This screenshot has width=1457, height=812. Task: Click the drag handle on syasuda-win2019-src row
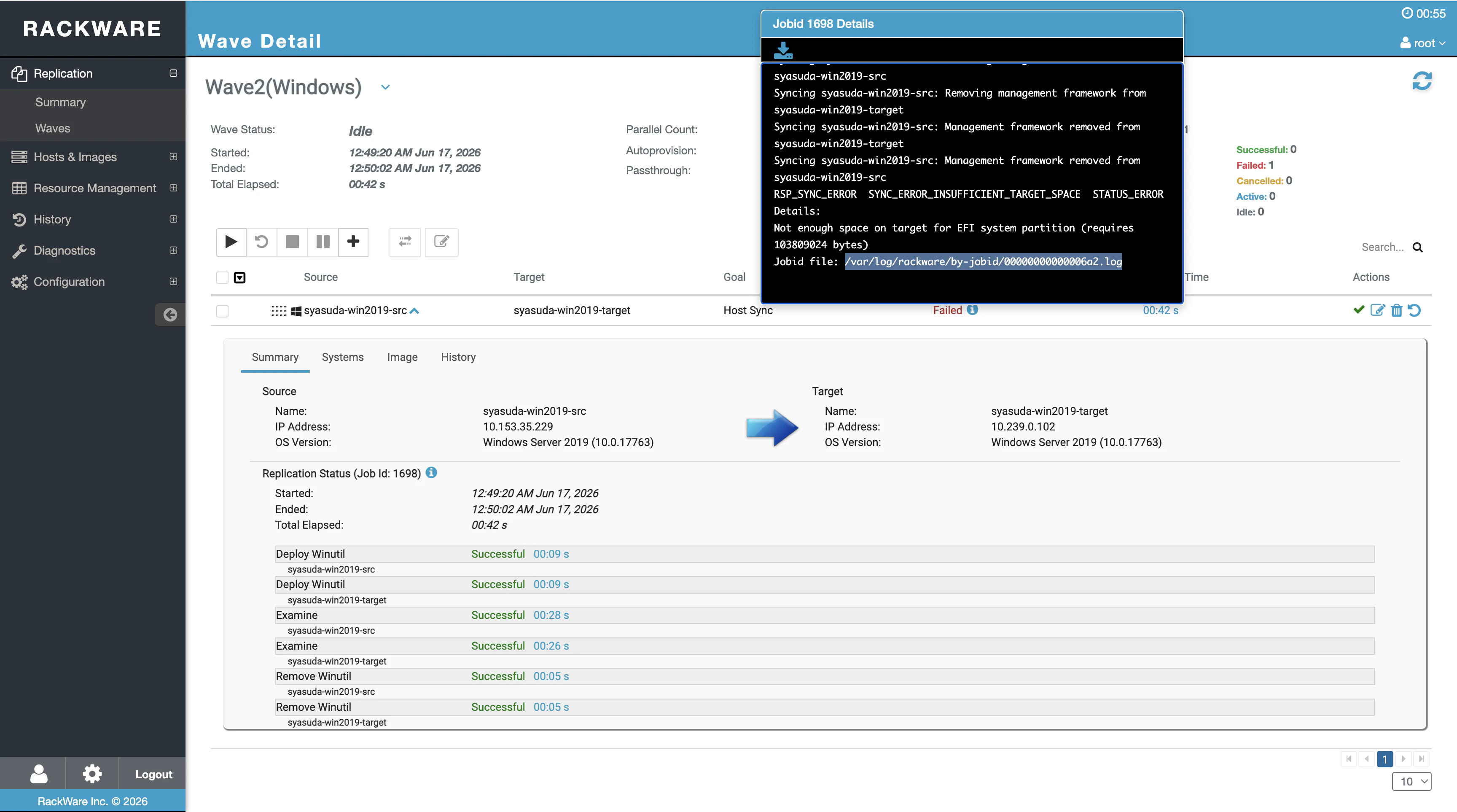279,310
